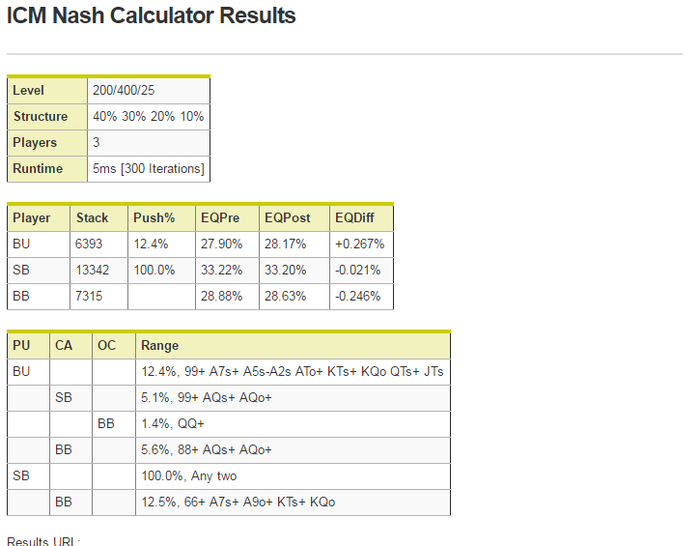Image resolution: width=700 pixels, height=546 pixels.
Task: Click the Structure payout percentages cell
Action: coord(149,117)
